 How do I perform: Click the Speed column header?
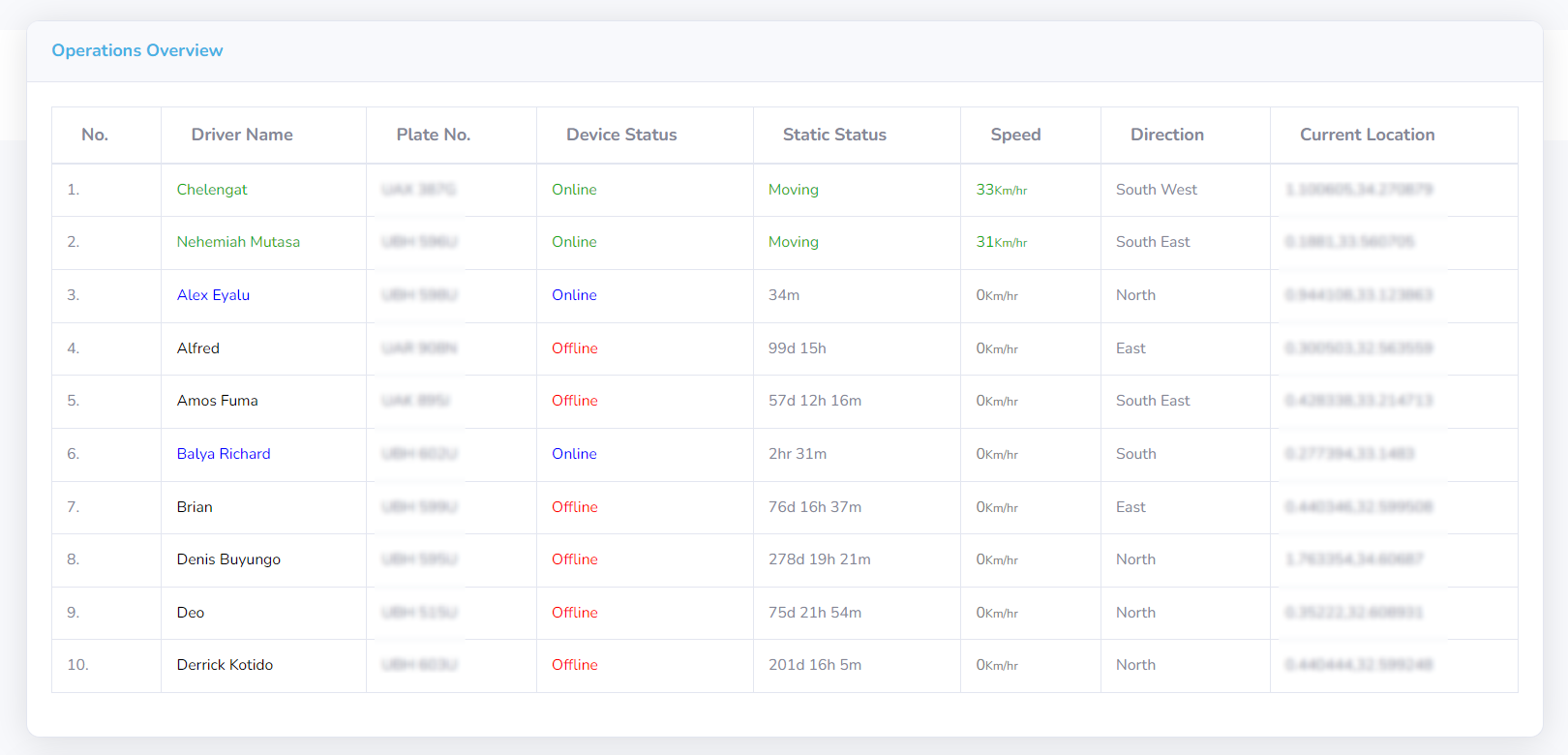[1015, 135]
